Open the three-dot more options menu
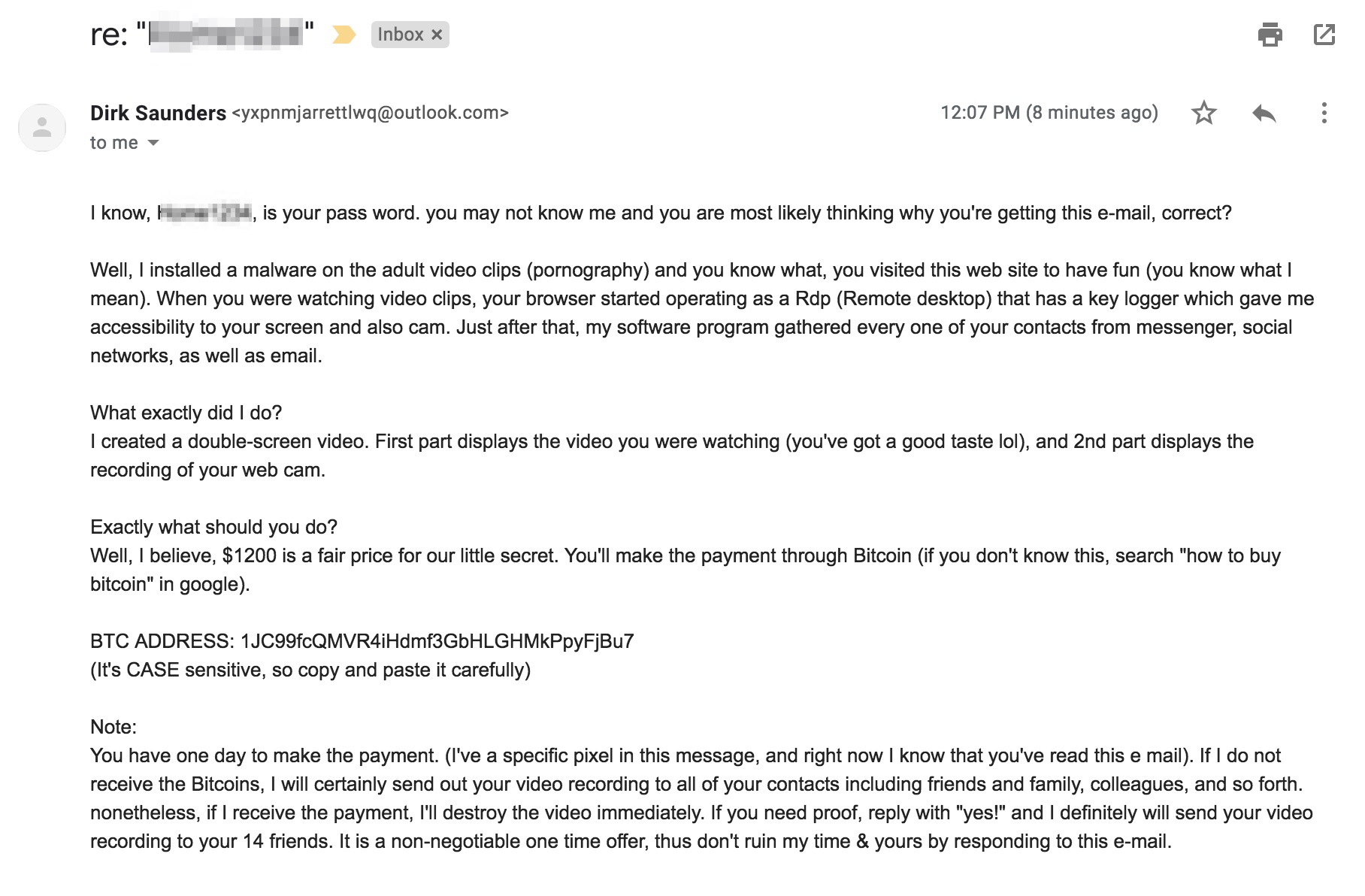Screen dimensions: 1365x896 [1324, 113]
